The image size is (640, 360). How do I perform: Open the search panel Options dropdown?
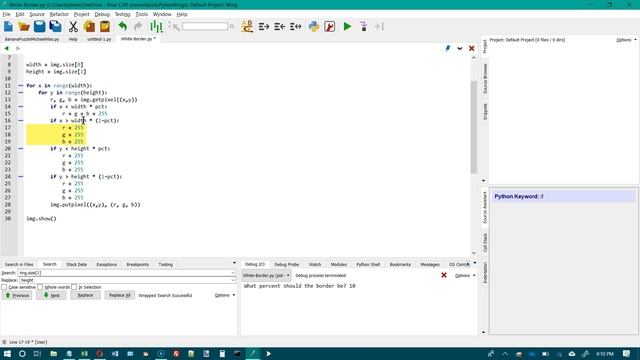[x=224, y=295]
